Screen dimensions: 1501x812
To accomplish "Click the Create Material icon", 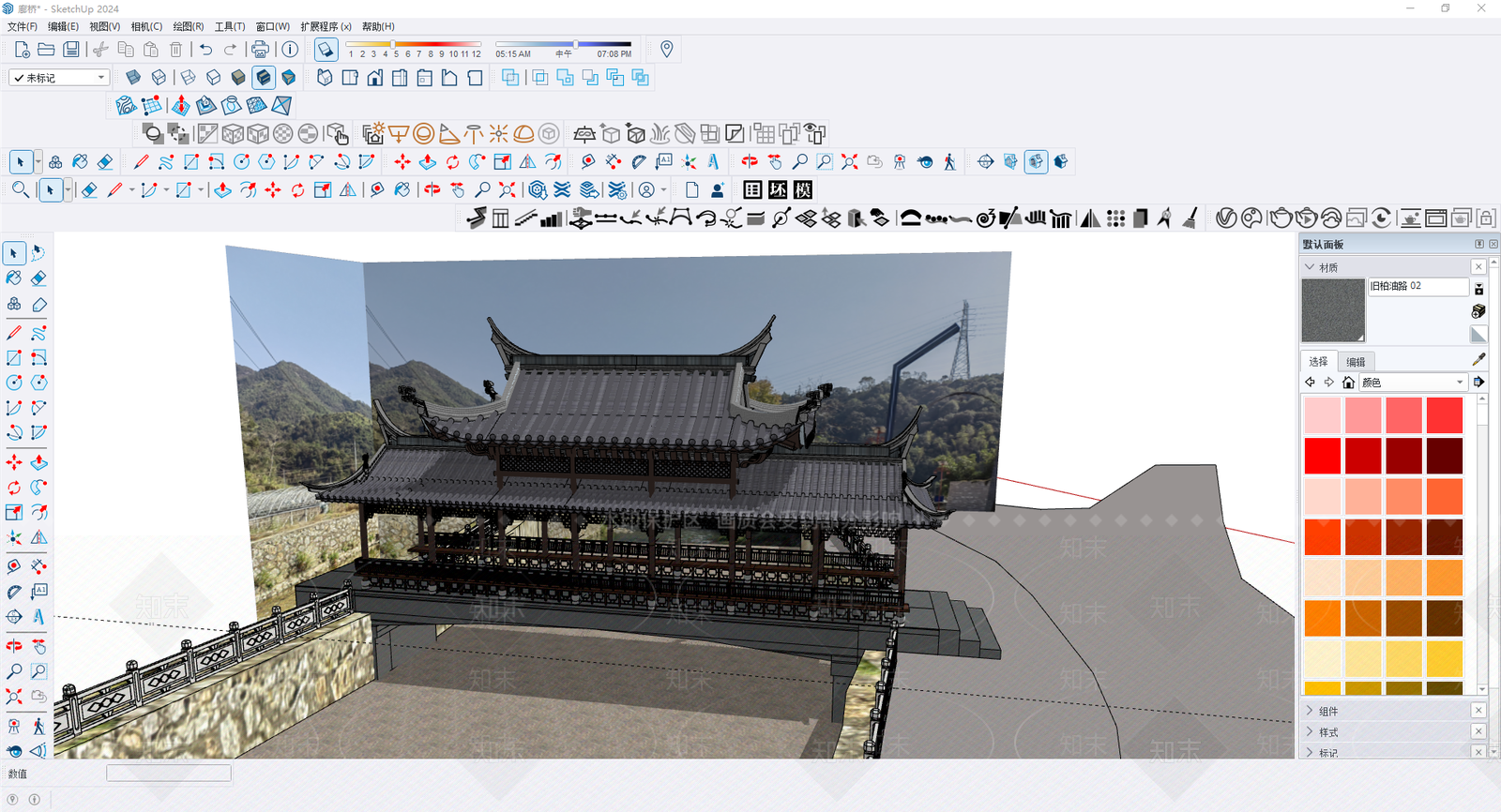I will pyautogui.click(x=1478, y=310).
